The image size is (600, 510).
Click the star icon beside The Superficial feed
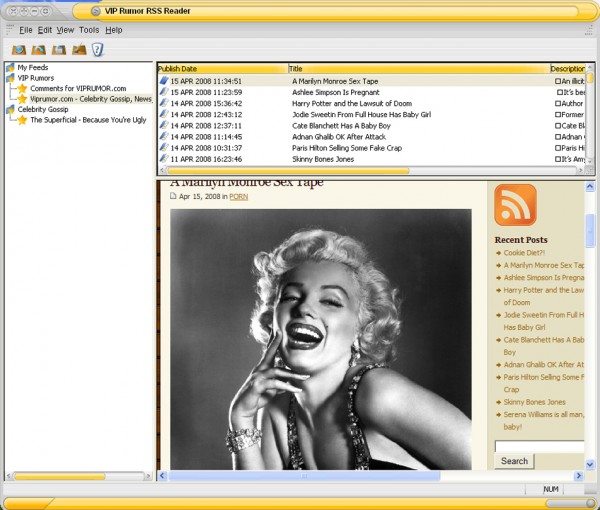point(22,120)
